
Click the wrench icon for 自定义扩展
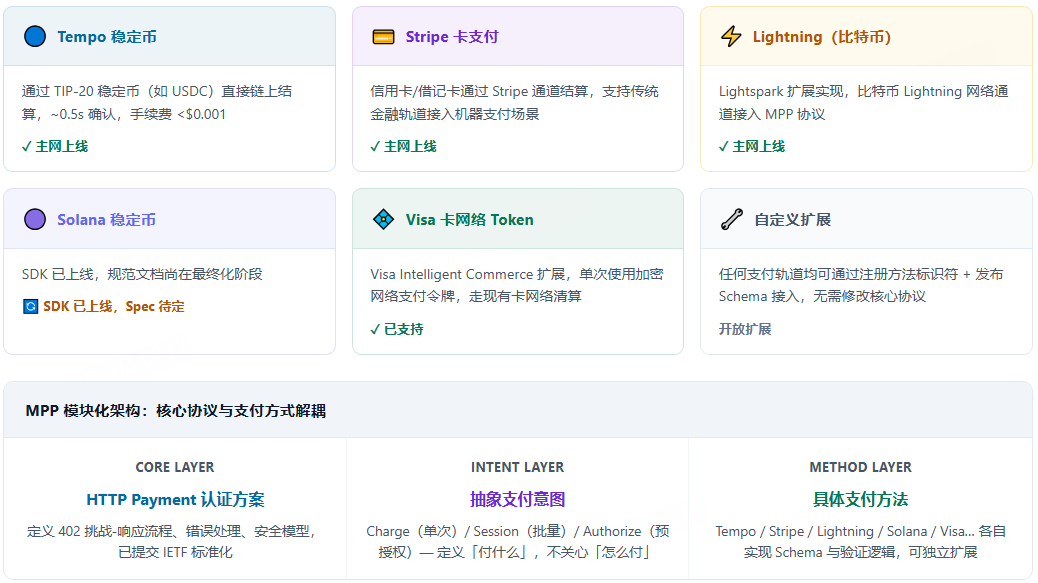click(x=731, y=219)
